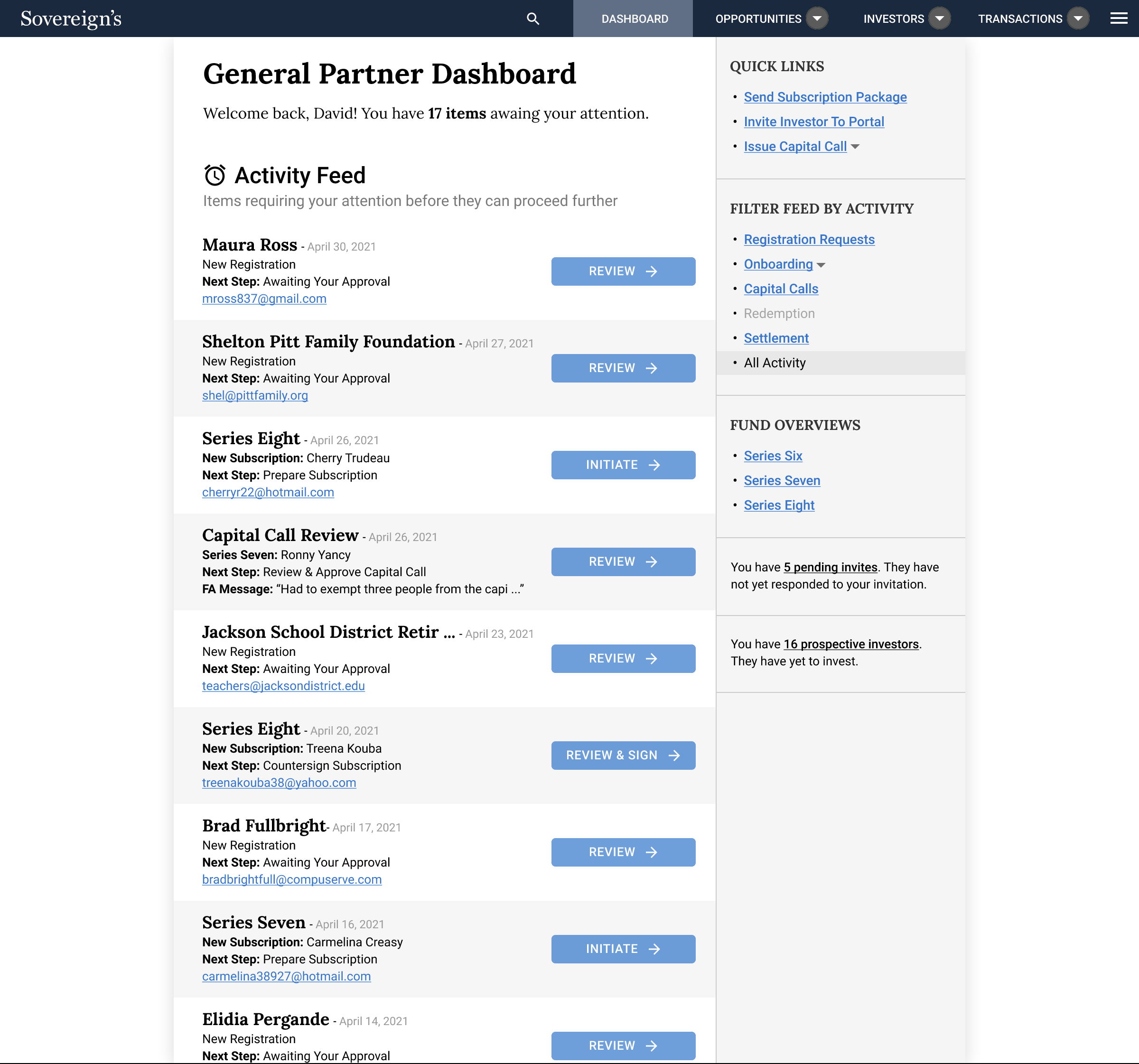Expand the Issue Capital Call caret

(855, 147)
